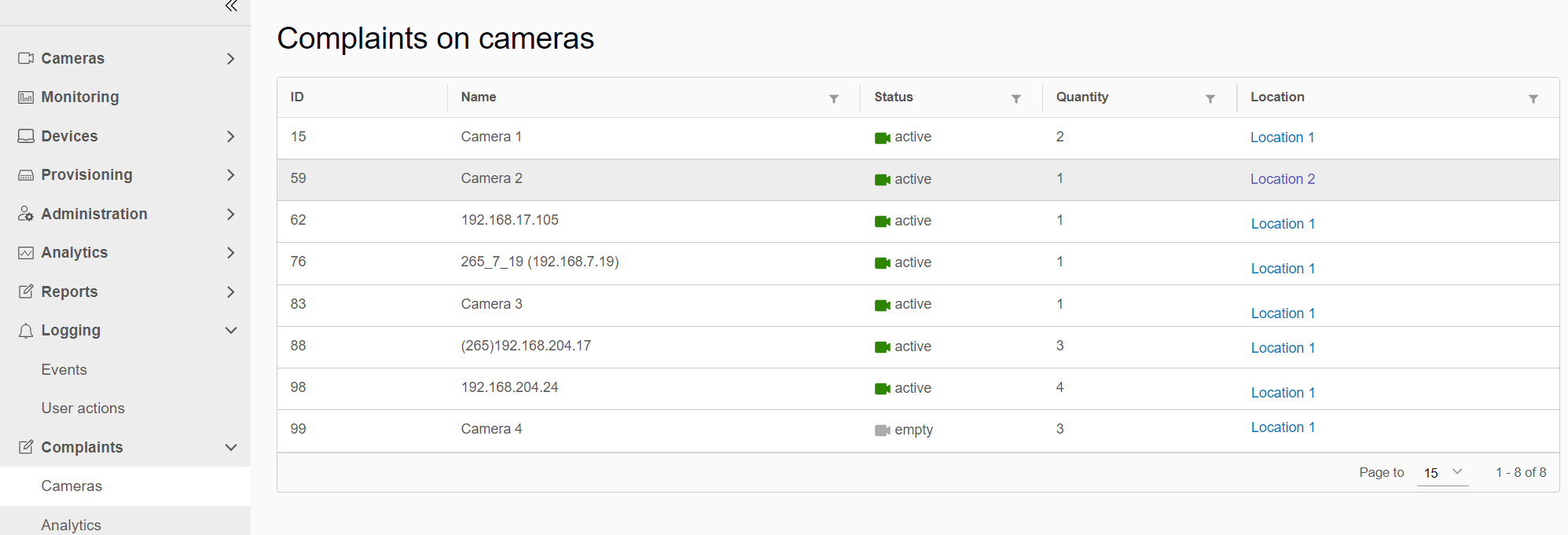This screenshot has height=535, width=1568.
Task: Open the page size dropdown showing 15
Action: point(1442,473)
